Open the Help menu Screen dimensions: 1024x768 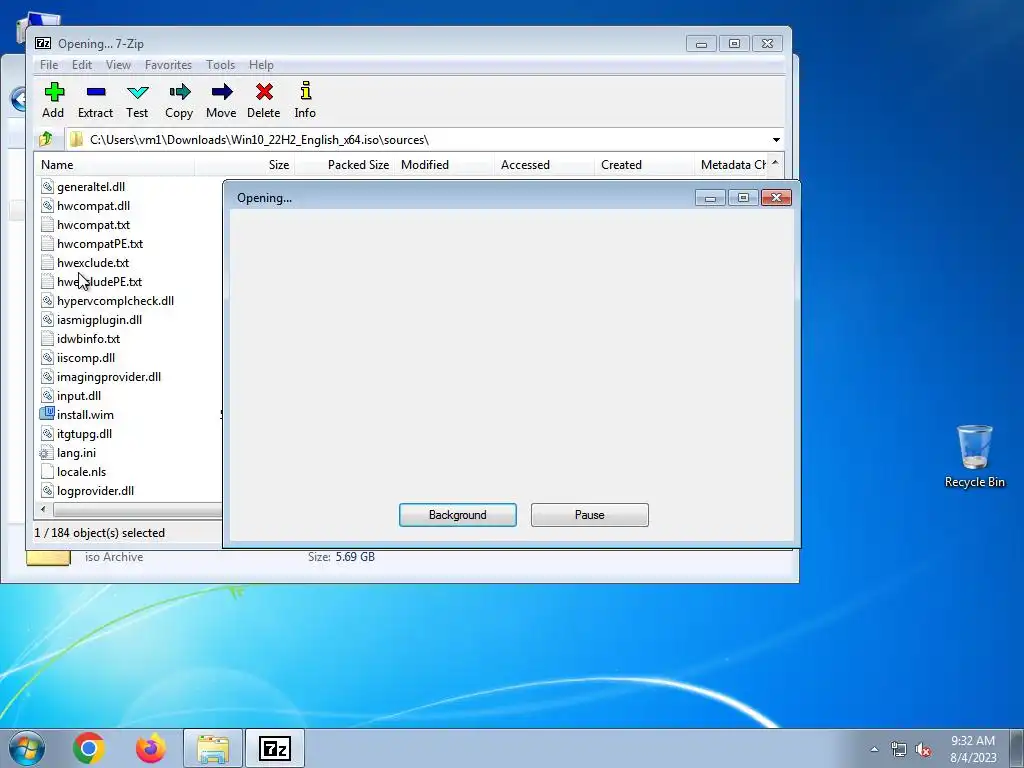coord(261,65)
